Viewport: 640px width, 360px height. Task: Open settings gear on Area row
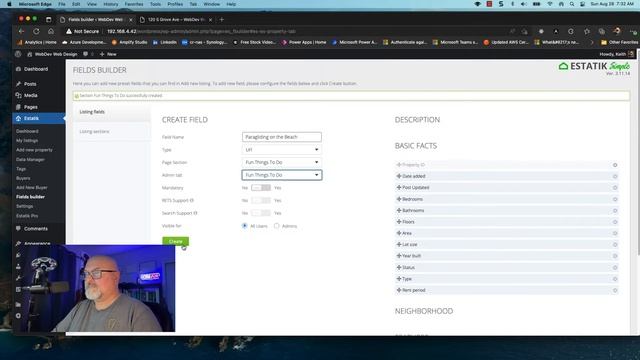(x=615, y=233)
